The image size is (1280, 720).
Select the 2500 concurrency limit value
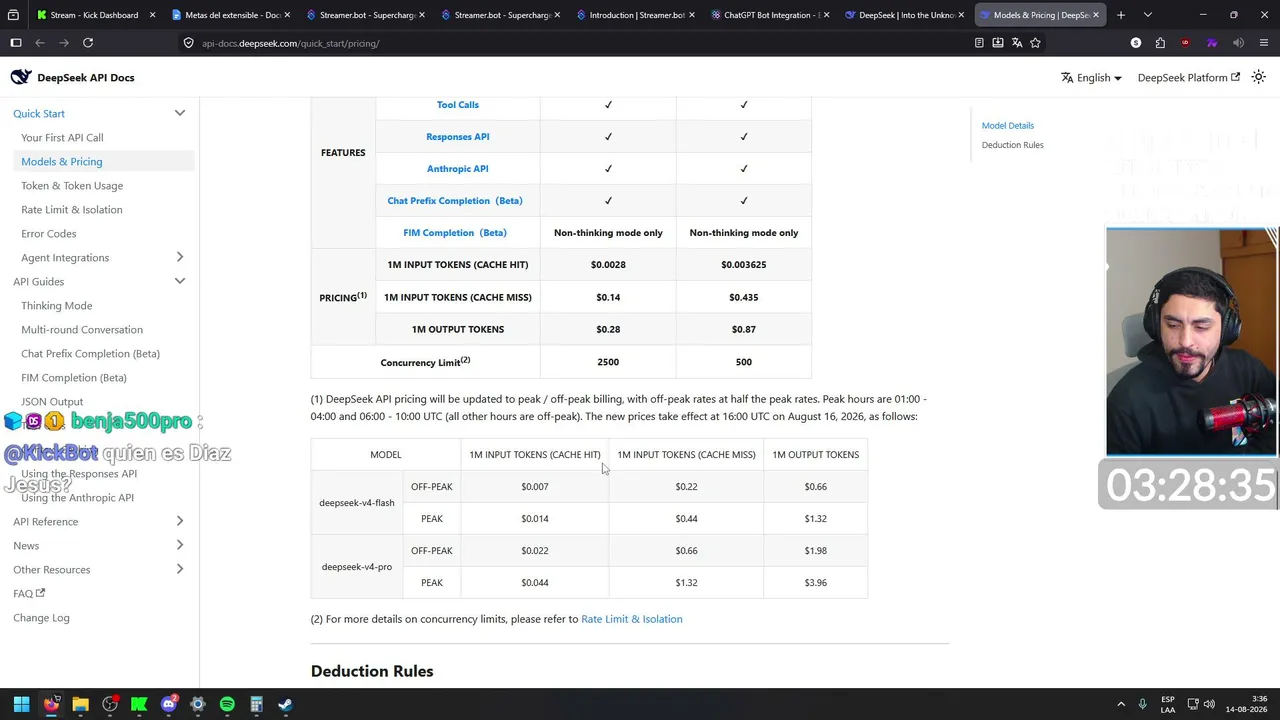pos(608,362)
